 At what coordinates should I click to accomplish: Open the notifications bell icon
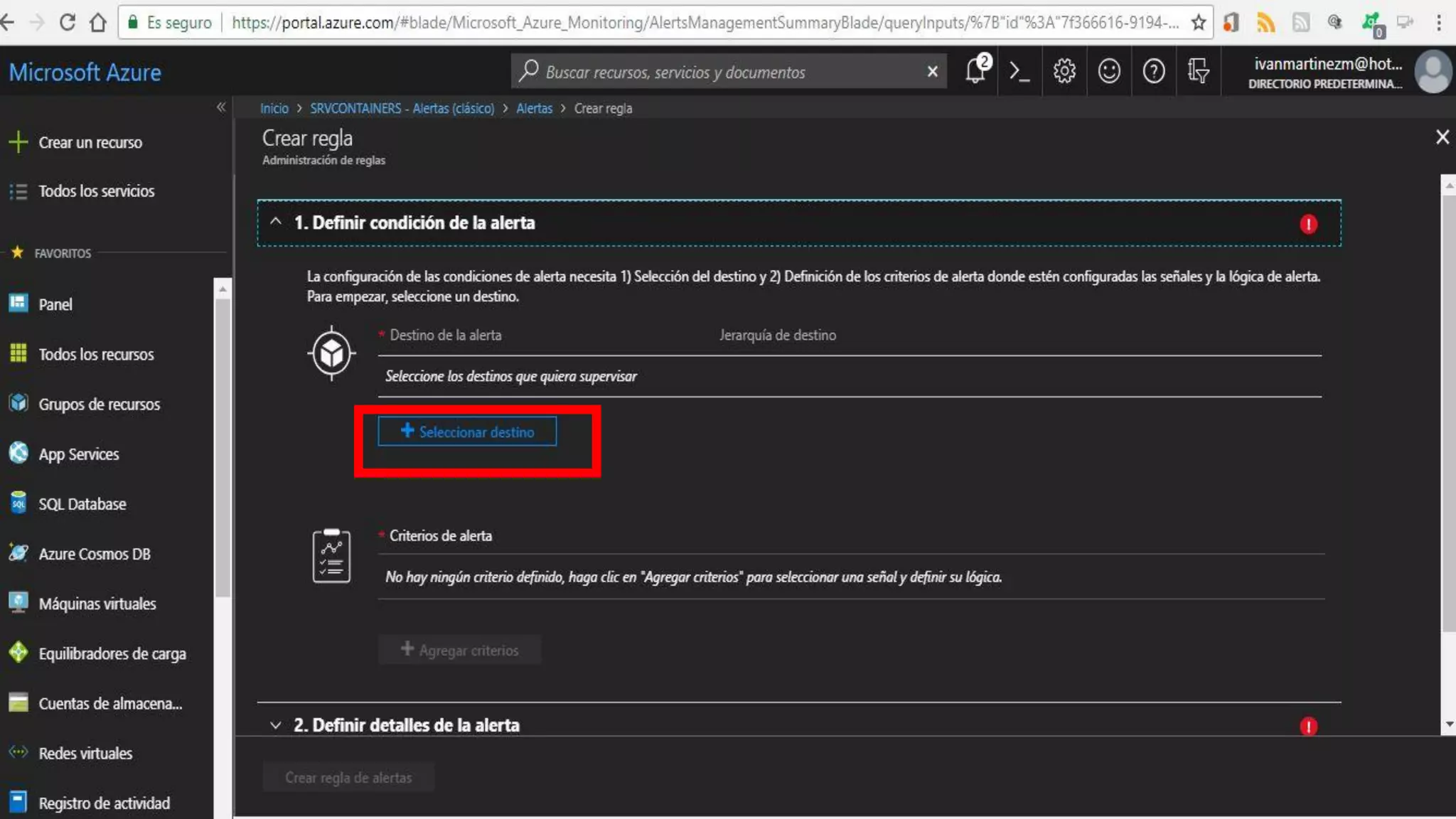tap(975, 71)
